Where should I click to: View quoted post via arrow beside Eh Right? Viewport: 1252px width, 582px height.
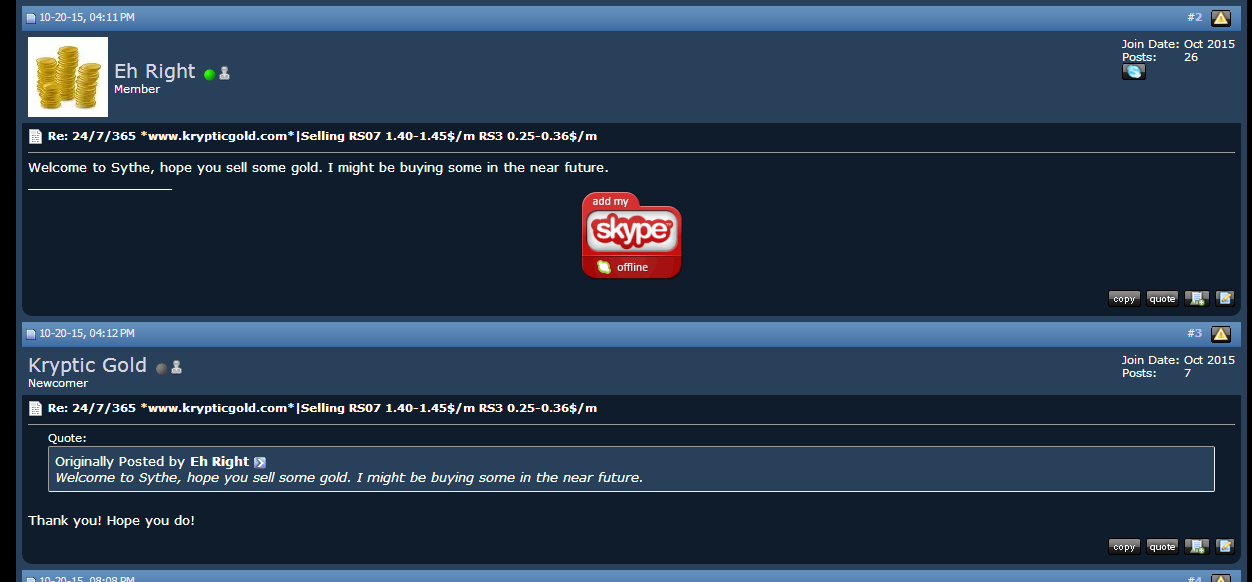(x=260, y=462)
